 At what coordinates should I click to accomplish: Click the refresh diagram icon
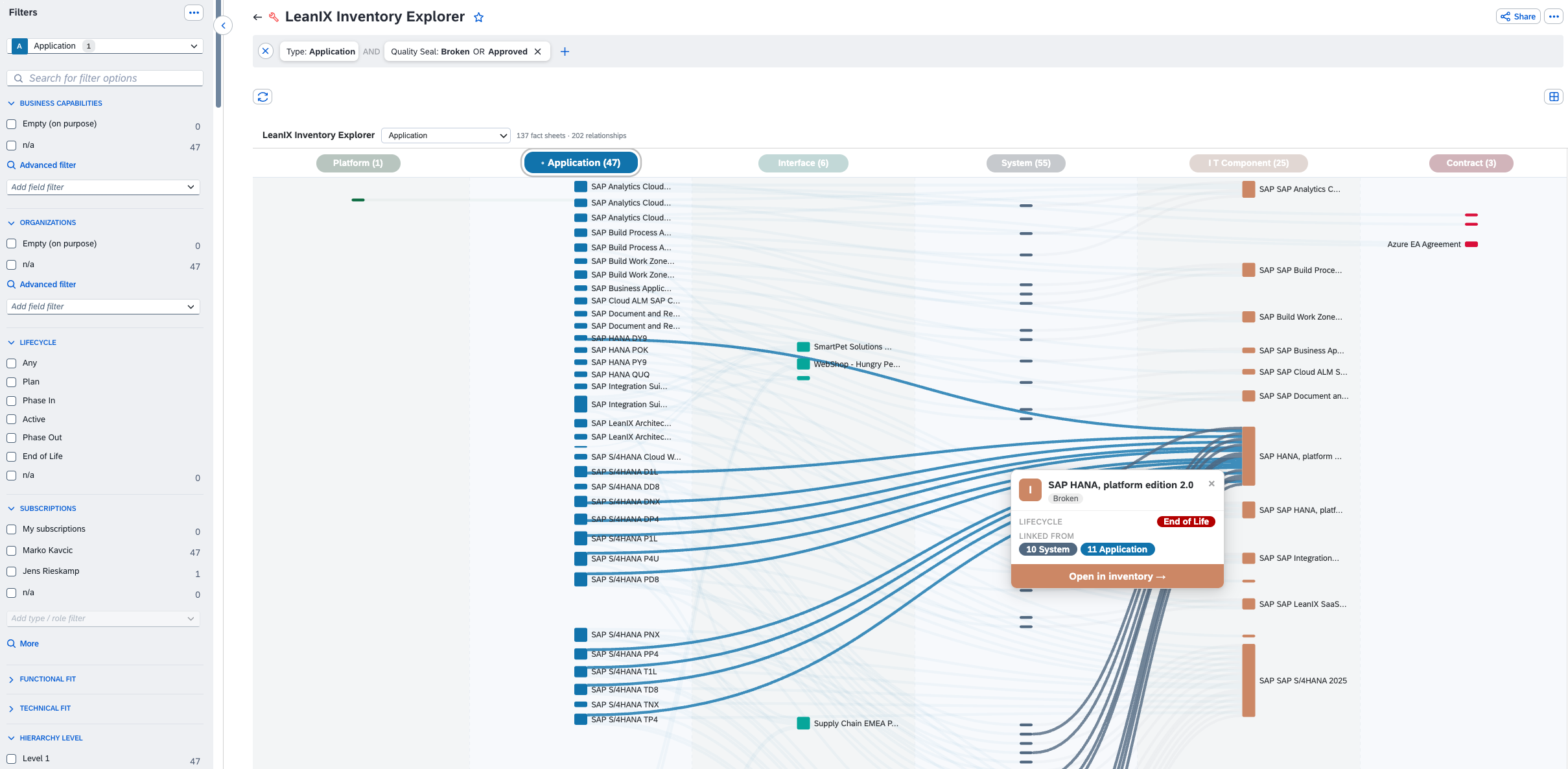tap(263, 97)
